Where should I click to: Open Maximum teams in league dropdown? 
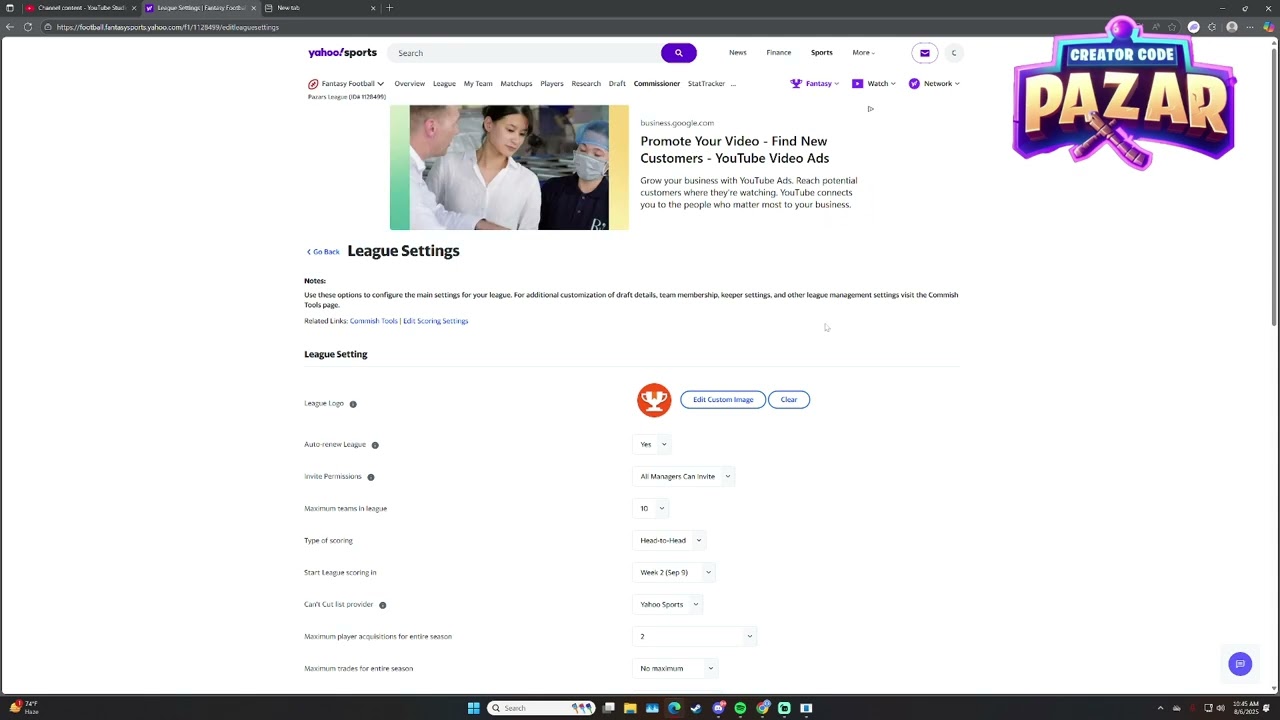coord(652,508)
